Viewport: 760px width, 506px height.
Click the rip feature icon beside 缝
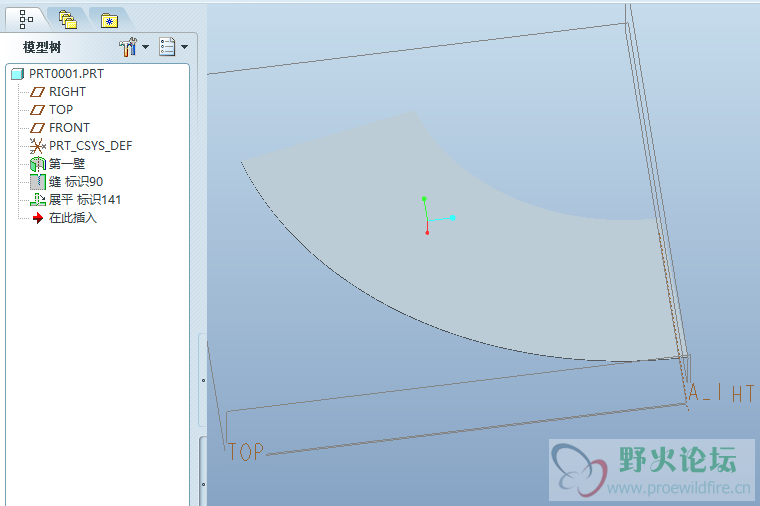click(x=38, y=182)
